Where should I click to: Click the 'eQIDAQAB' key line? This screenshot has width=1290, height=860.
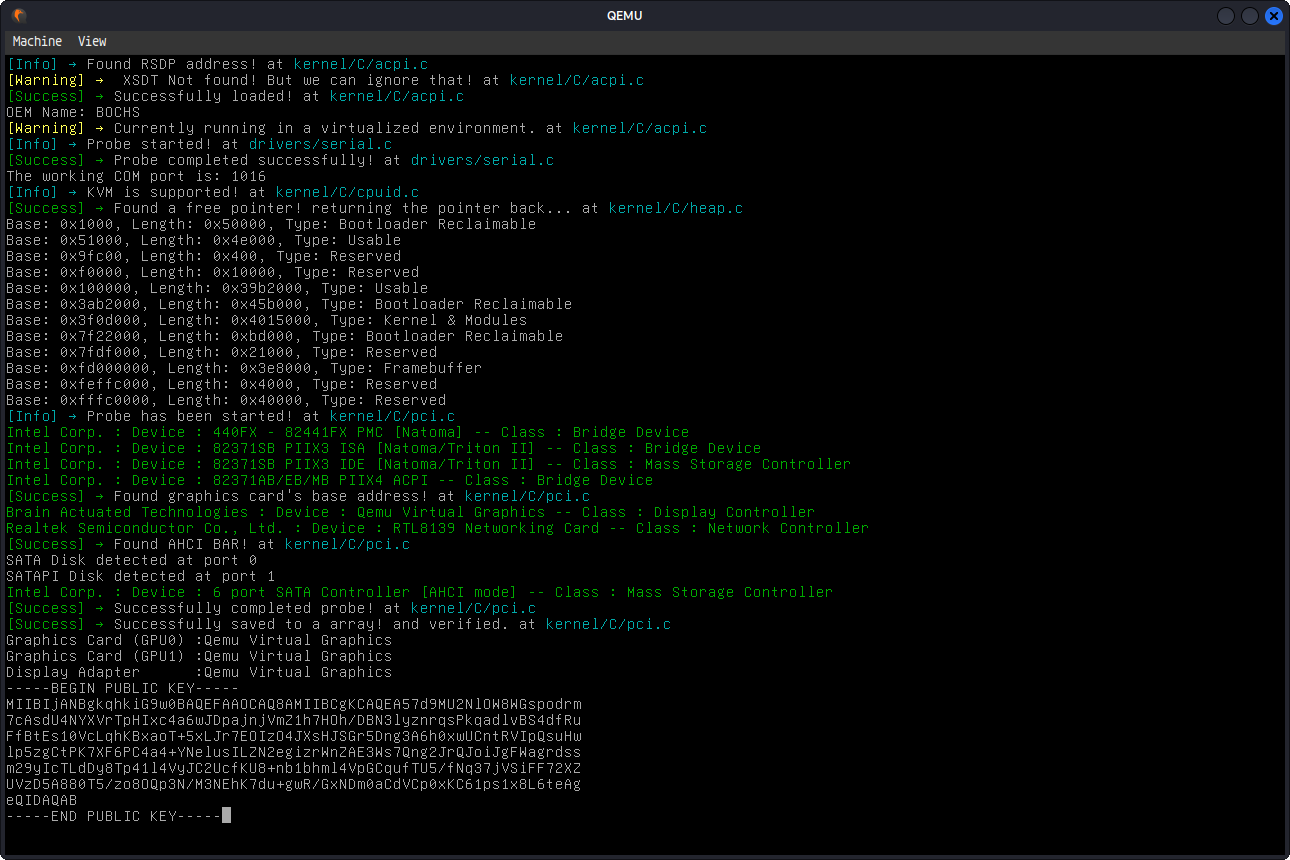click(42, 800)
